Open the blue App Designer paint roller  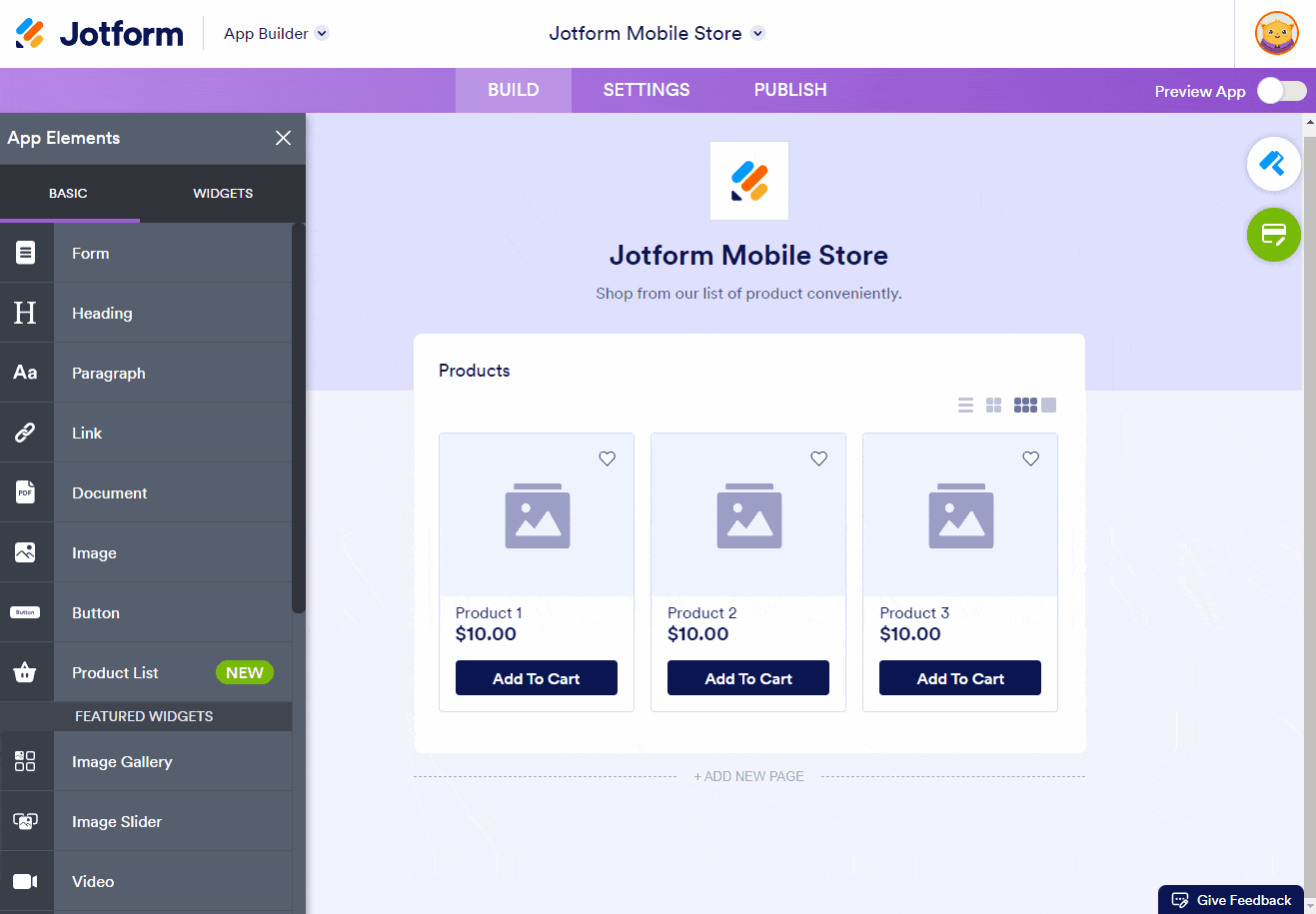click(x=1273, y=163)
